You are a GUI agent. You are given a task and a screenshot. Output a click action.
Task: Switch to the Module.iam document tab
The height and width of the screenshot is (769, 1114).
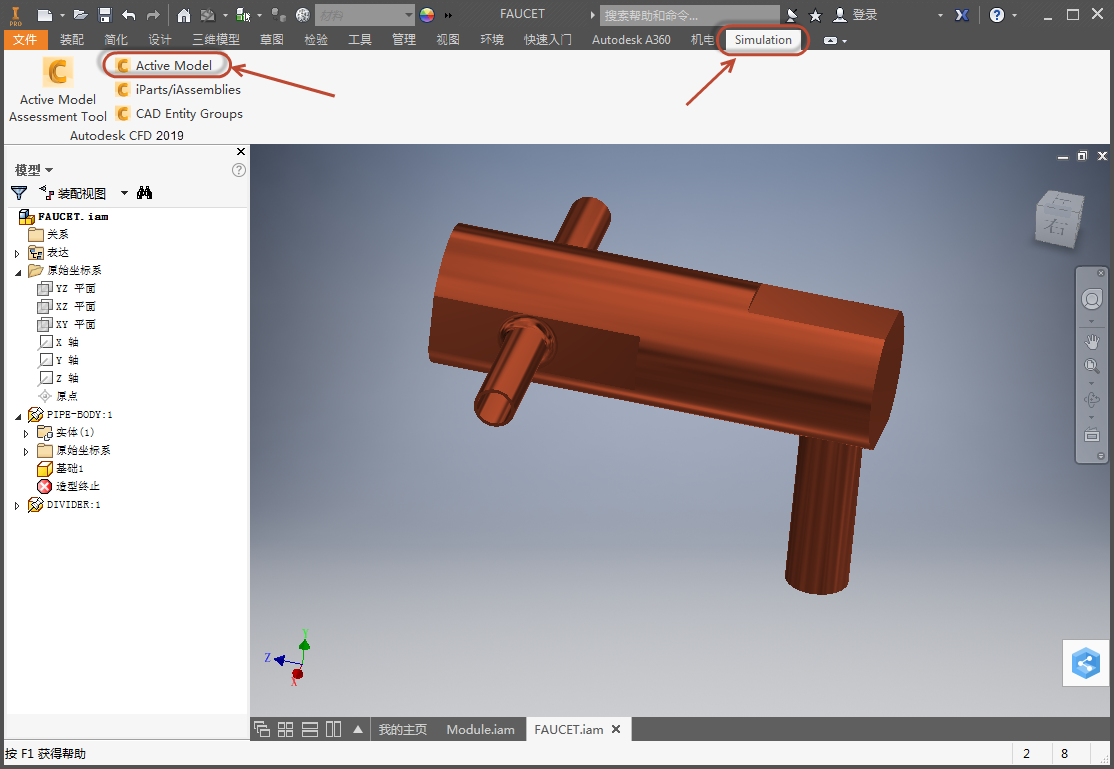(x=480, y=729)
